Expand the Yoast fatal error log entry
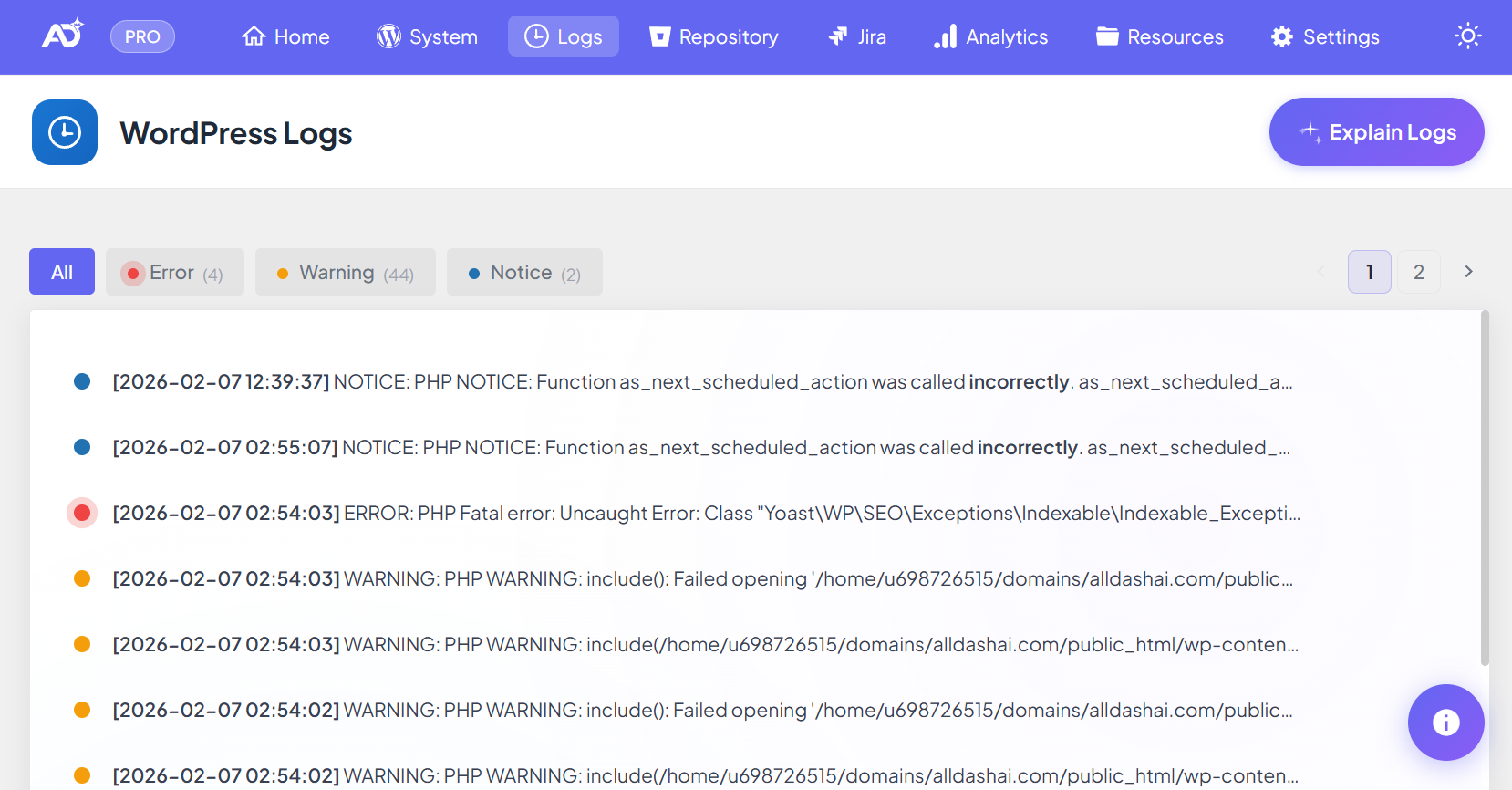Screen dimensions: 1512x790 pyautogui.click(x=706, y=514)
